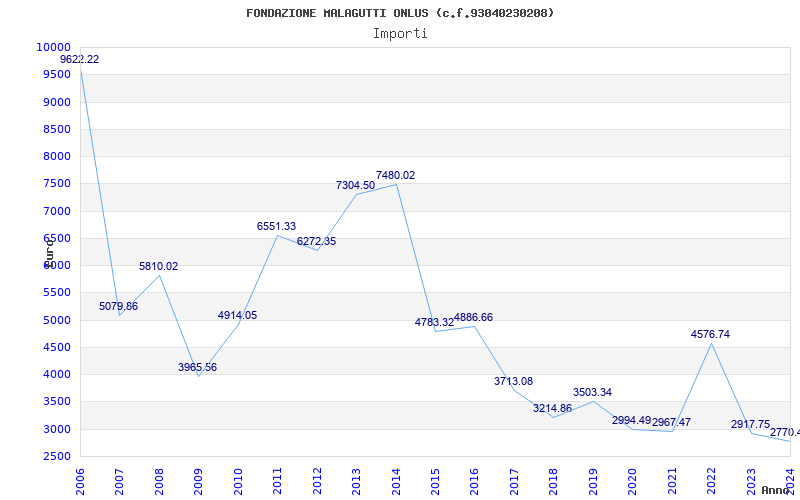Click y-axis tick 9500
800x500 pixels.
tap(57, 74)
